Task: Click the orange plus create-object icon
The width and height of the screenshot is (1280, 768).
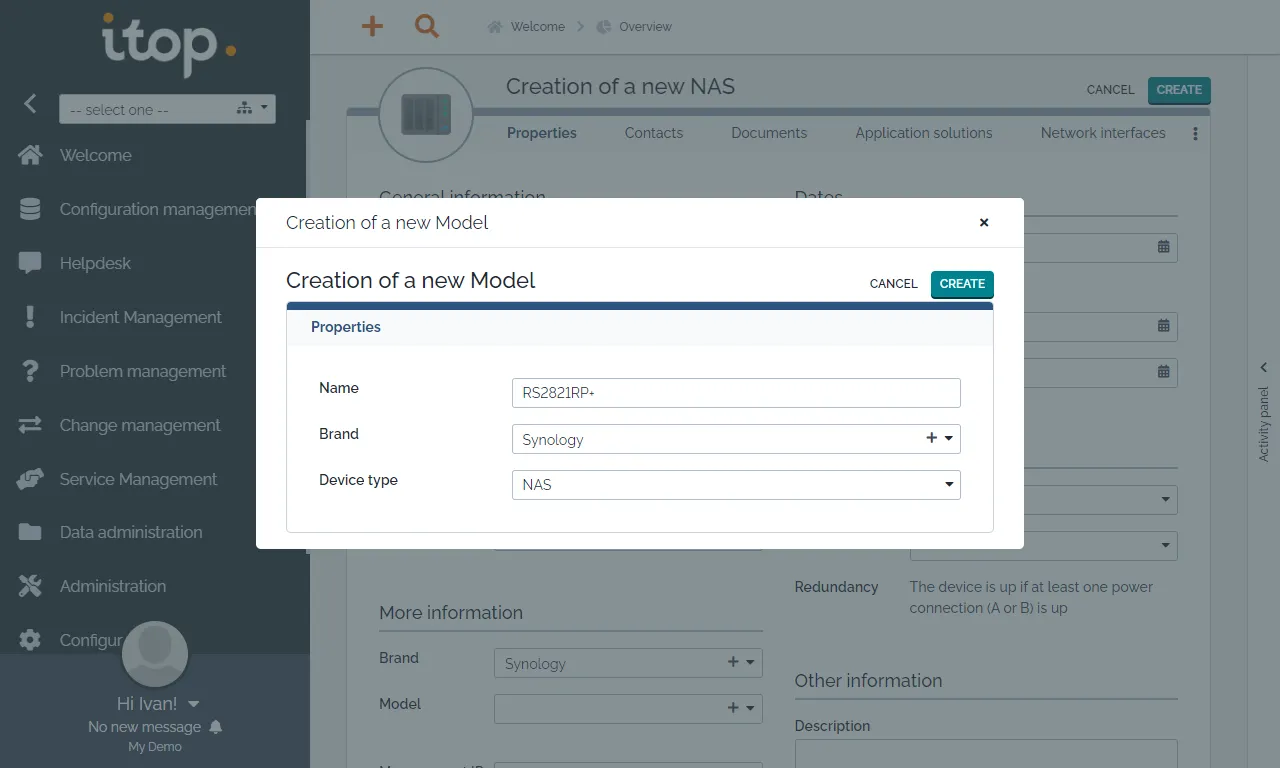Action: [x=372, y=27]
